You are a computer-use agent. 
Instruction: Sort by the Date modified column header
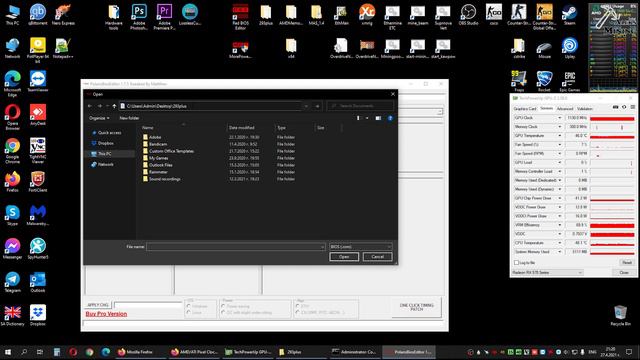[x=242, y=128]
